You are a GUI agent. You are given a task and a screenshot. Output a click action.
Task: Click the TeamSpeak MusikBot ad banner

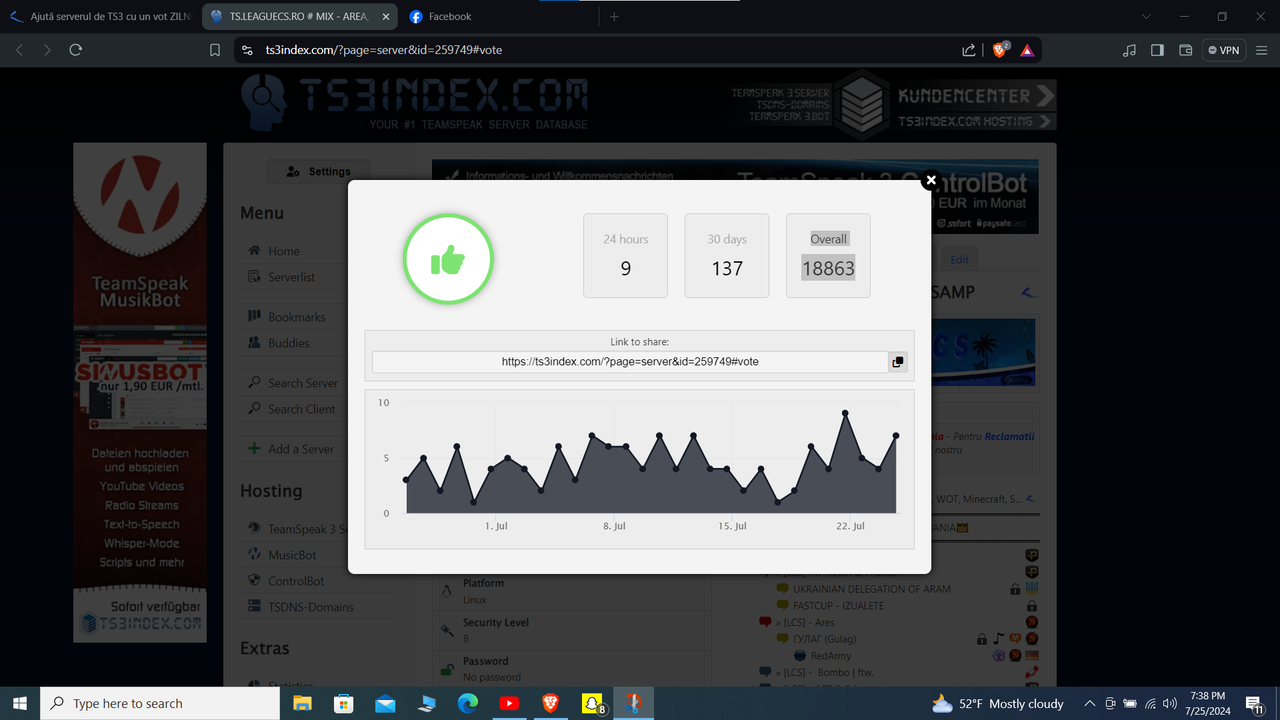140,392
